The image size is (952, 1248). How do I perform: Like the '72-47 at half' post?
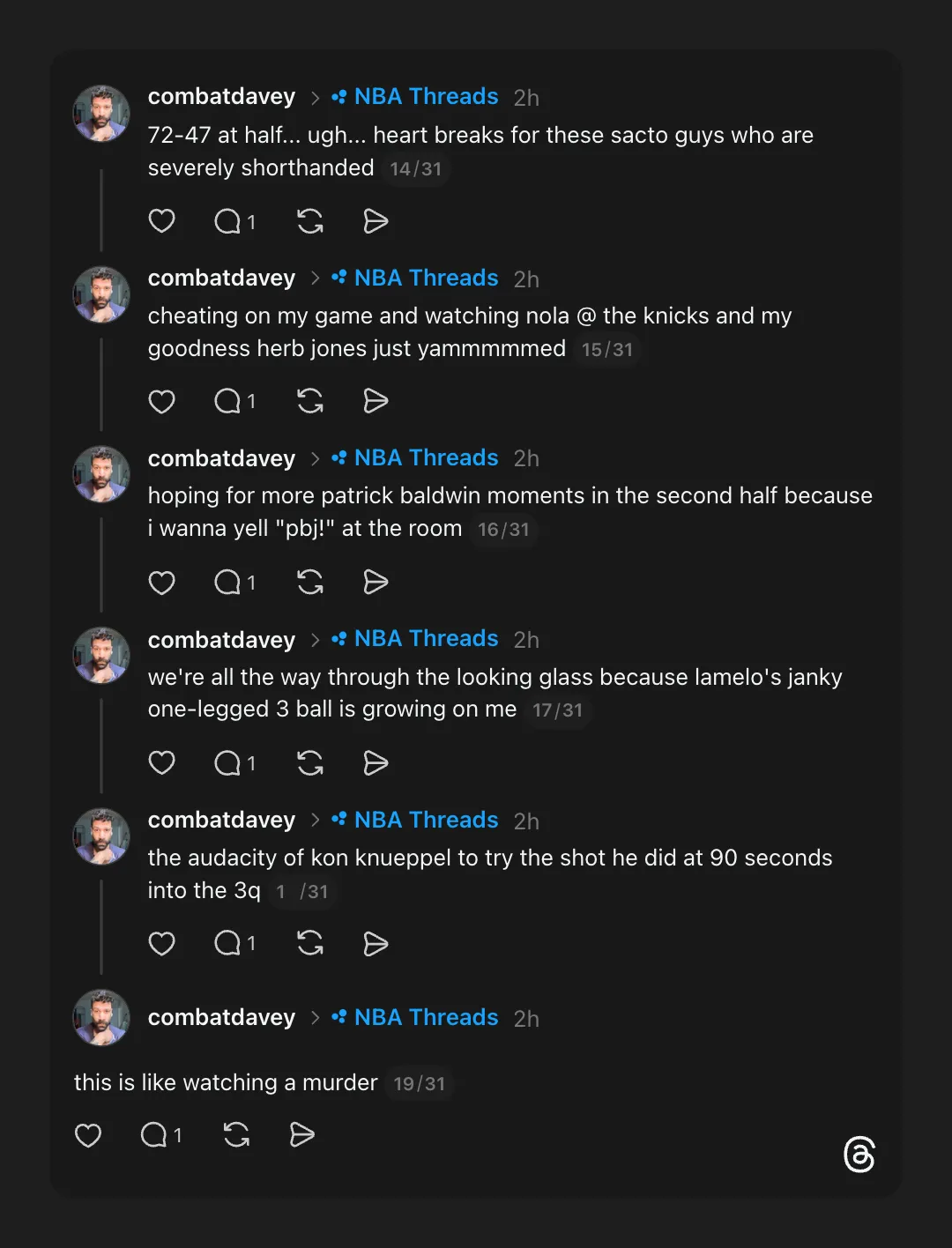pos(161,220)
